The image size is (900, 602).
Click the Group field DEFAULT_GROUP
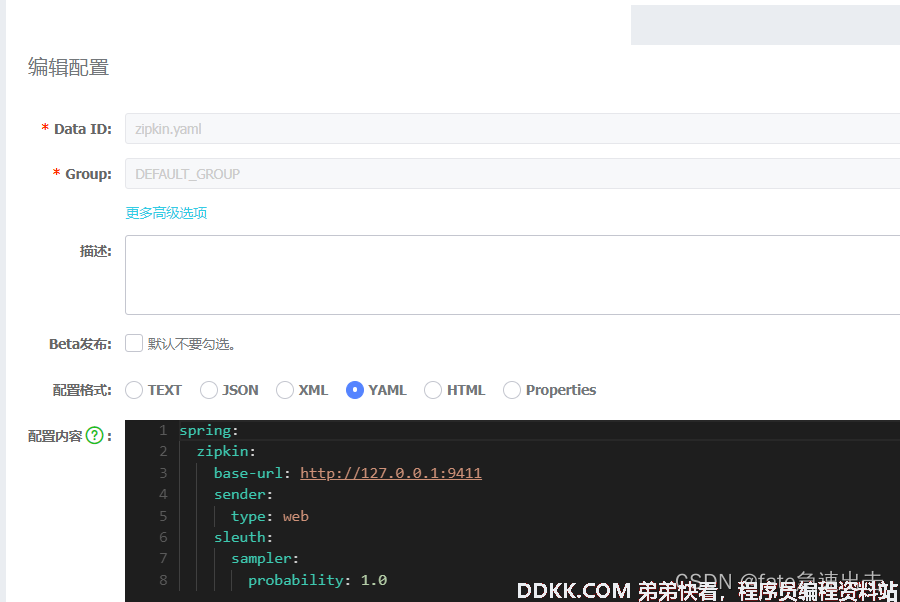512,173
